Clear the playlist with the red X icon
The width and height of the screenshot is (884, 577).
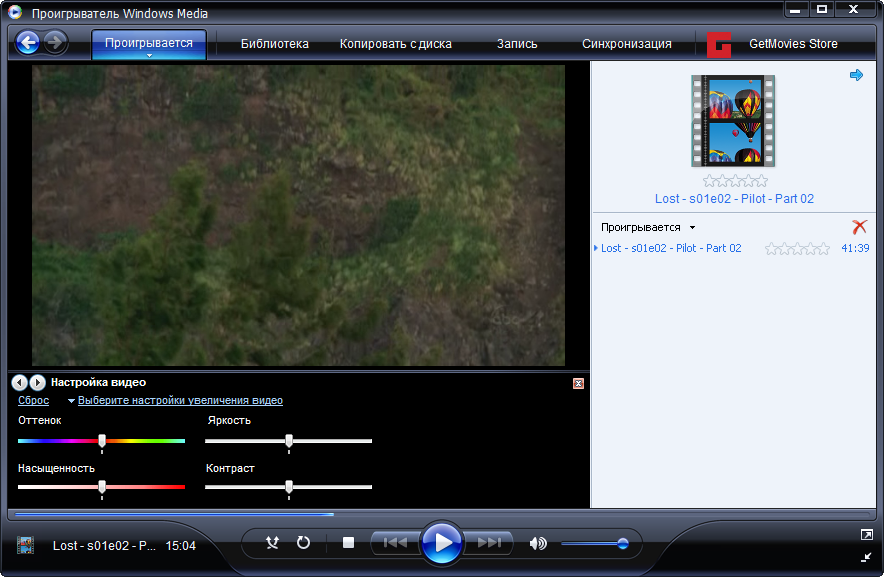tap(859, 227)
